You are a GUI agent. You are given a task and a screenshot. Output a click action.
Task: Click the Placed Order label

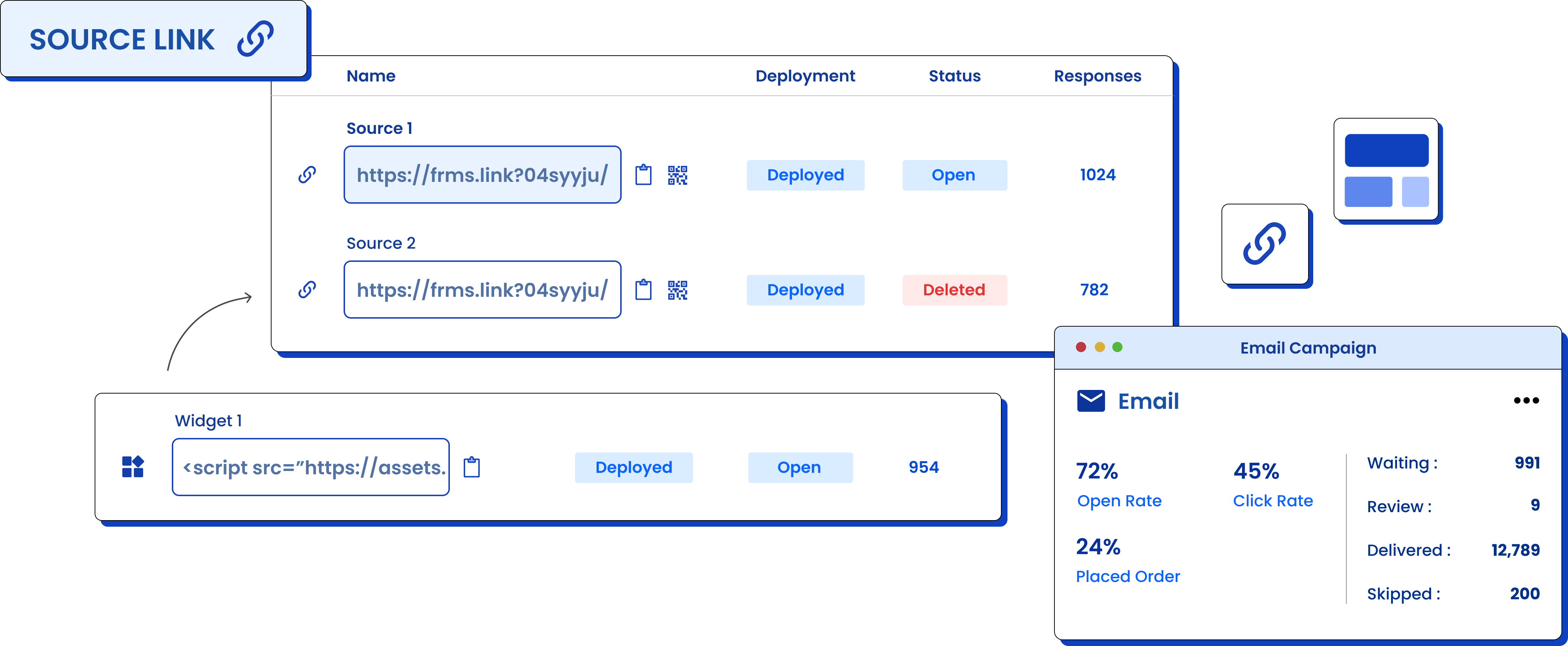(x=1128, y=576)
